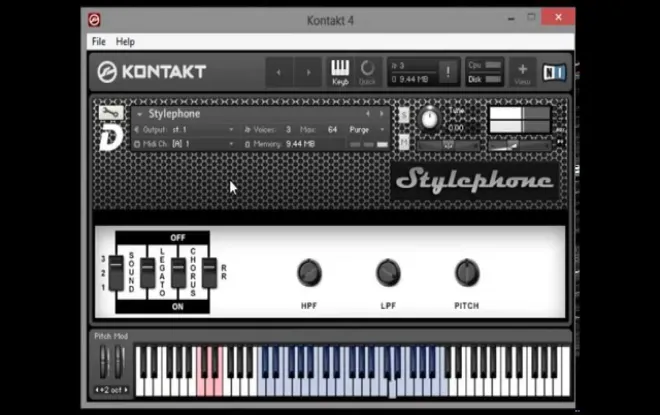This screenshot has height=415, width=660.
Task: Click the Memory 9.44 MB readout
Action: [300, 144]
